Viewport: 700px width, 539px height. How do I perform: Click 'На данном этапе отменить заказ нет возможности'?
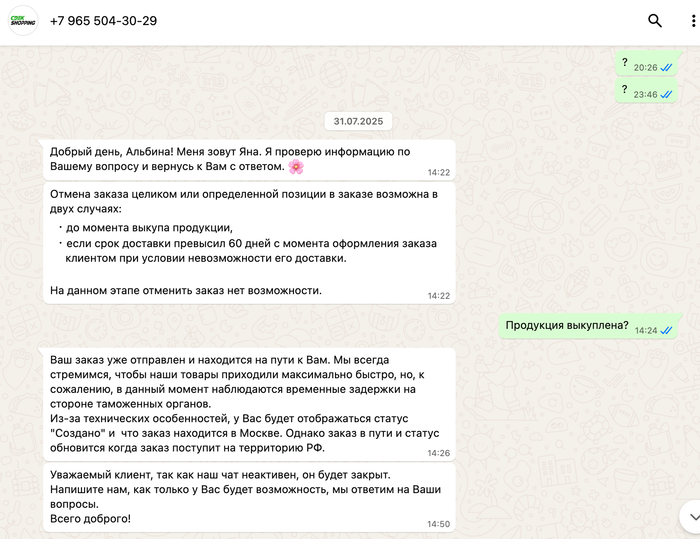click(186, 291)
